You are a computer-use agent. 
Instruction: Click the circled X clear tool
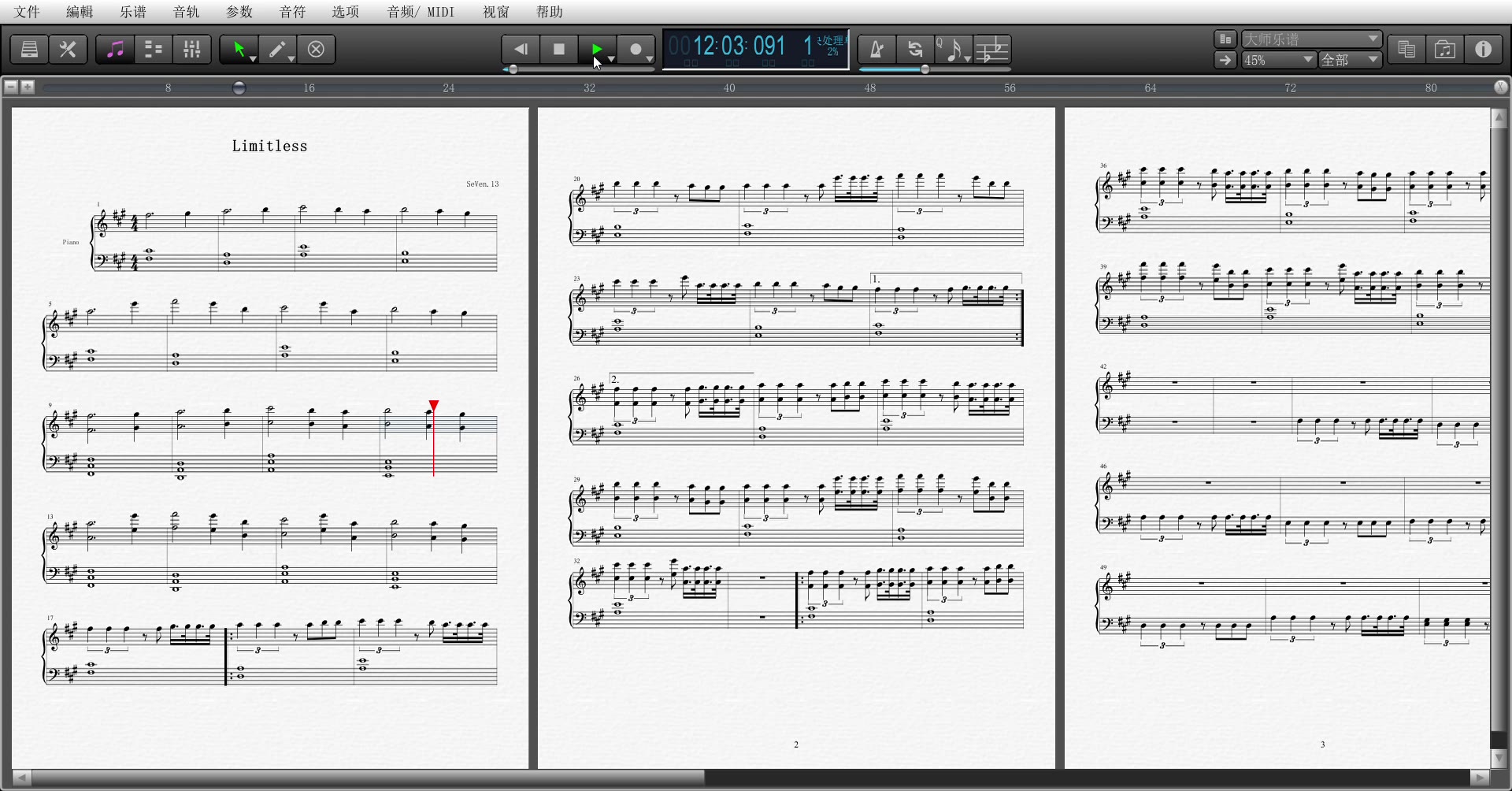(316, 50)
